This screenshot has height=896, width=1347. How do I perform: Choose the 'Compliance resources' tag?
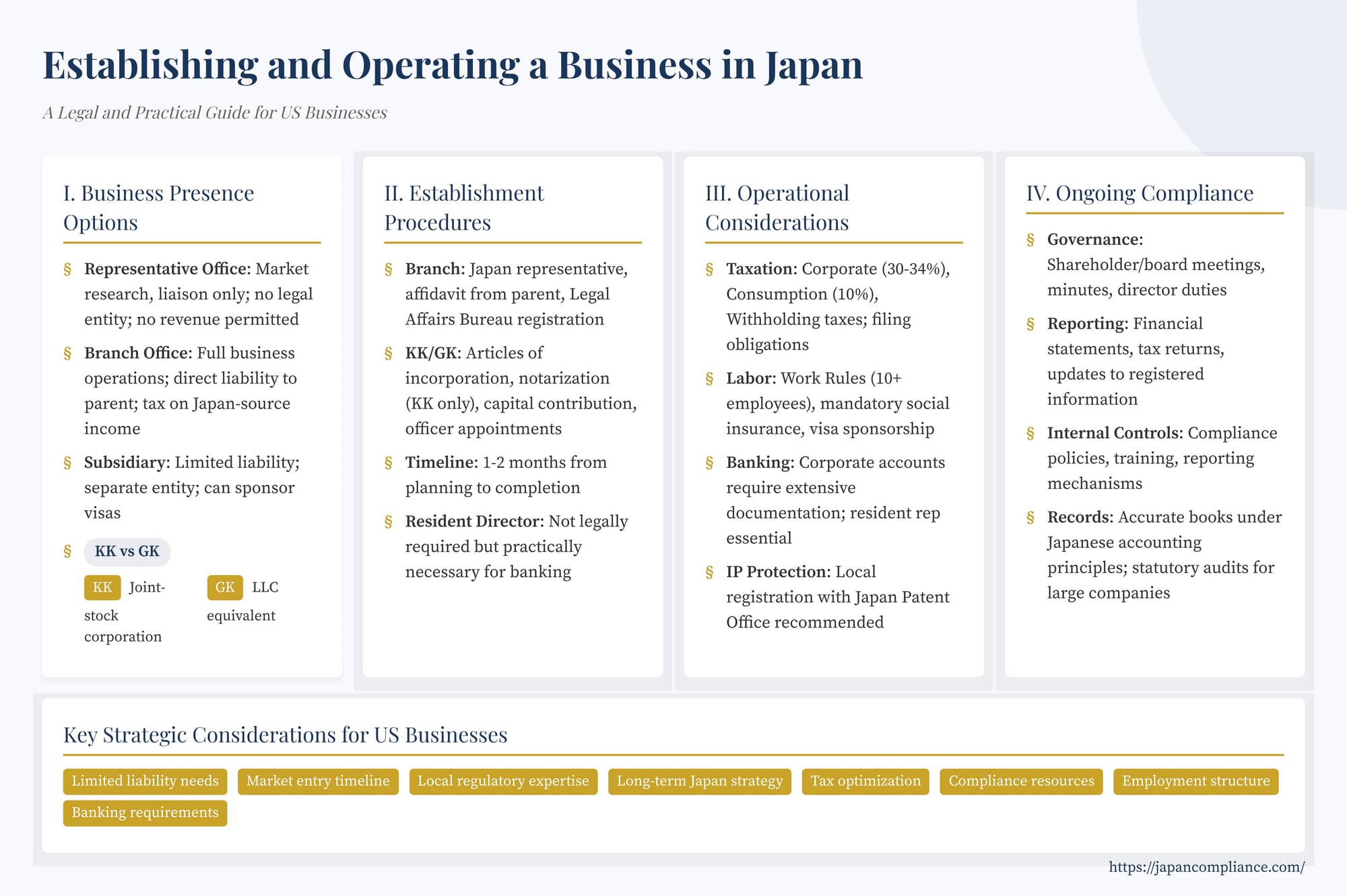[x=1021, y=782]
